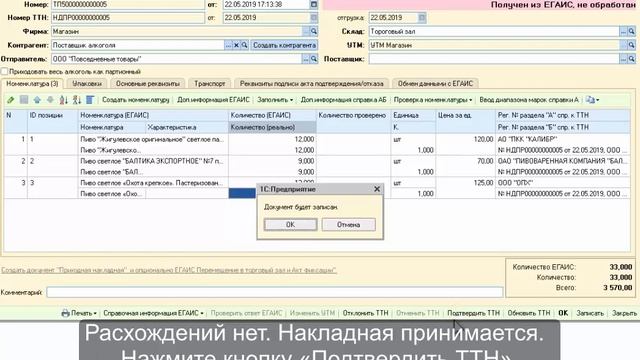This screenshot has height=360, width=640.
Task: Click magnifier icon in the Фирма field
Action: click(x=313, y=31)
